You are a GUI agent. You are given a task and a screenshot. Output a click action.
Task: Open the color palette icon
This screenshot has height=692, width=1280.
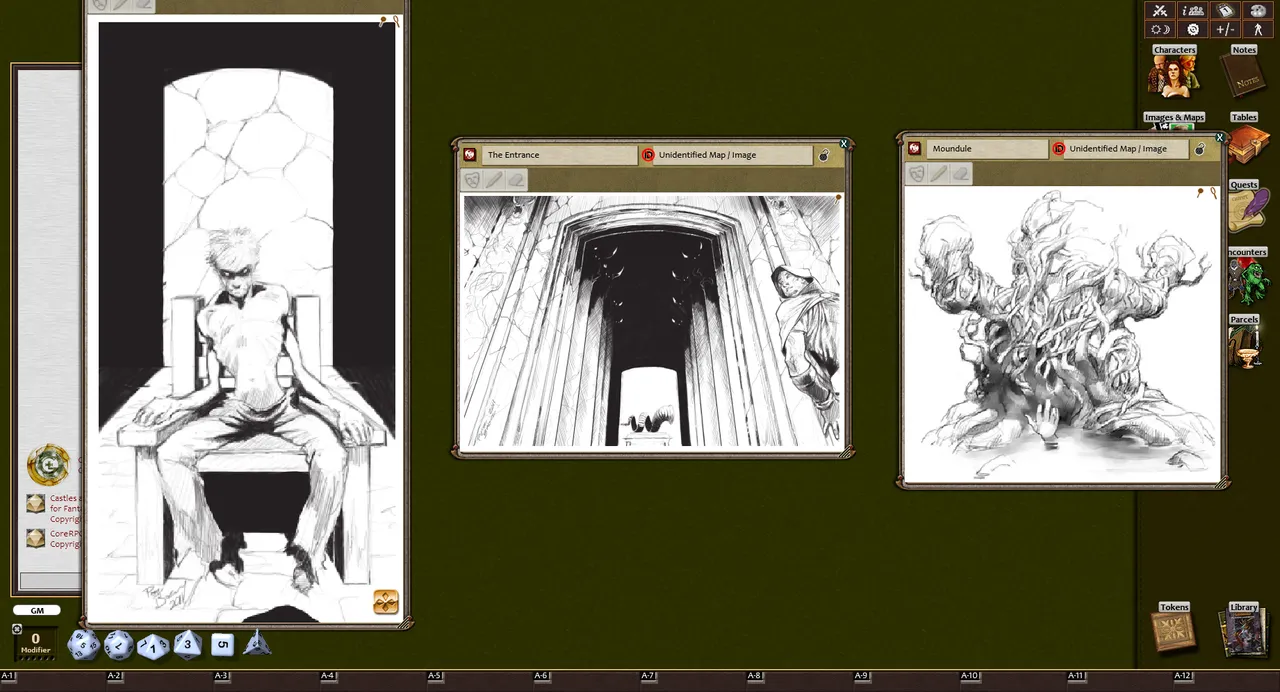click(1258, 10)
